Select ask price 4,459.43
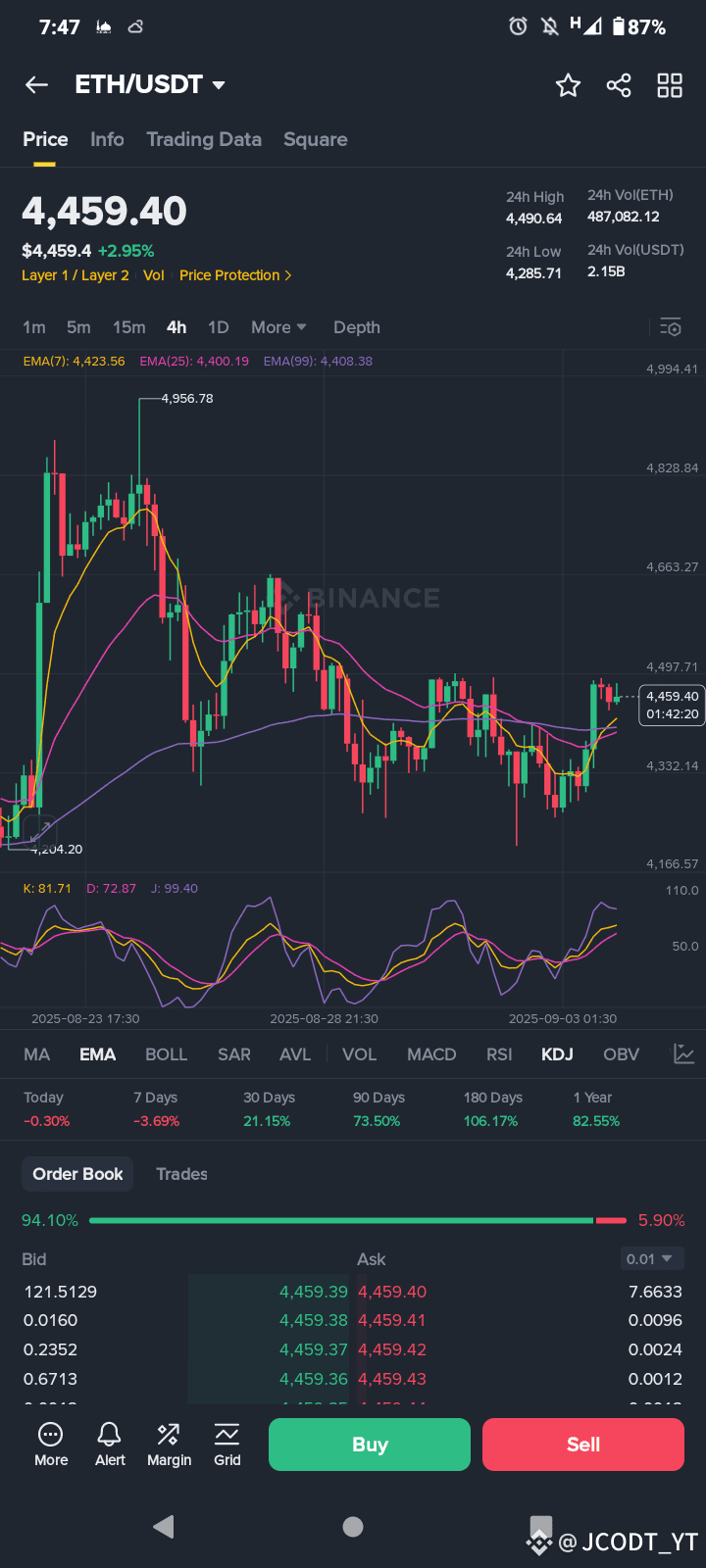This screenshot has height=1568, width=706. [x=392, y=1379]
